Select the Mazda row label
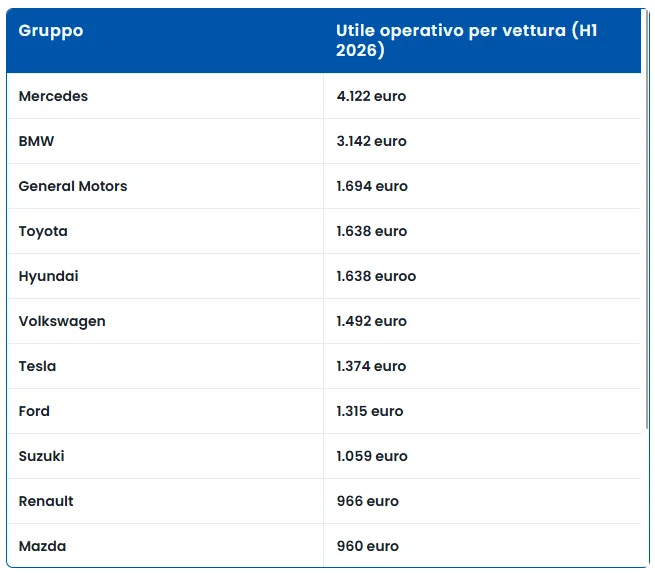Image resolution: width=655 pixels, height=573 pixels. click(43, 546)
